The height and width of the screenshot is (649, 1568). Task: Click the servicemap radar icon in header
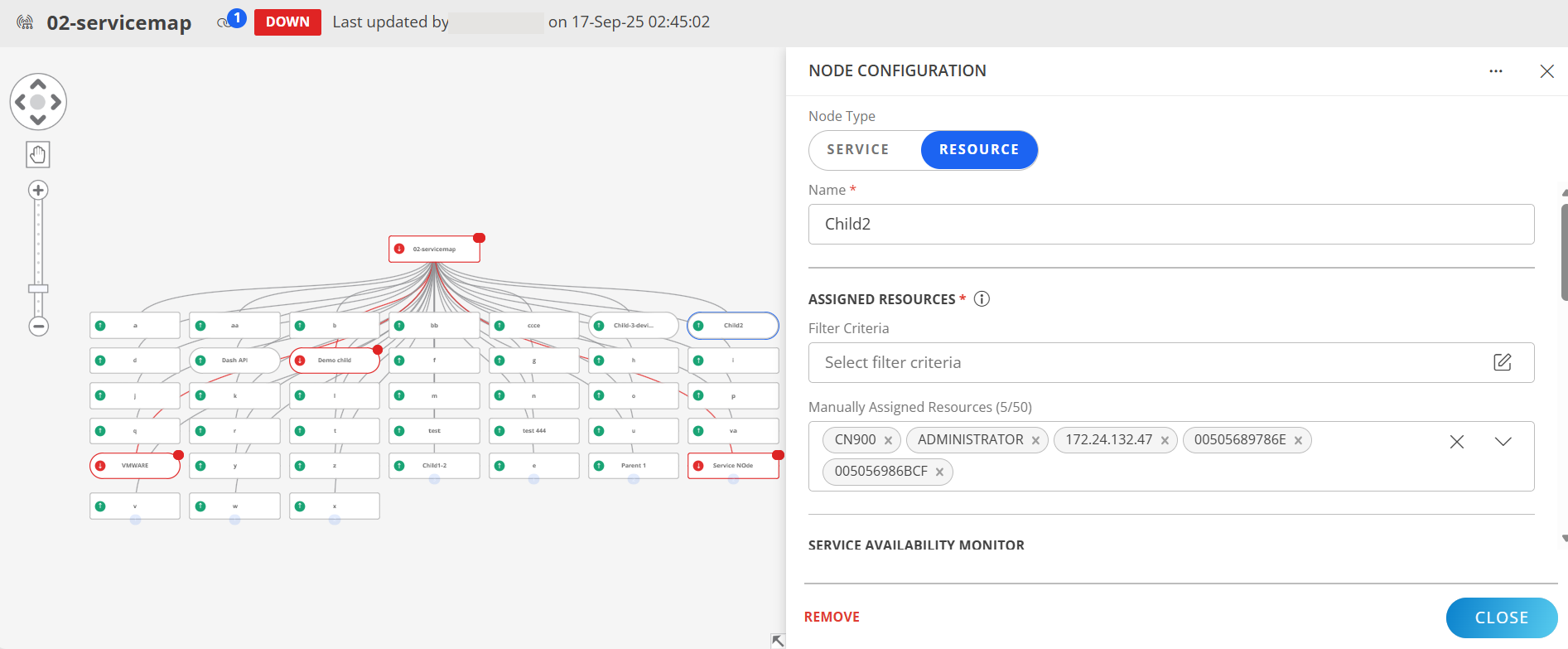[x=25, y=22]
